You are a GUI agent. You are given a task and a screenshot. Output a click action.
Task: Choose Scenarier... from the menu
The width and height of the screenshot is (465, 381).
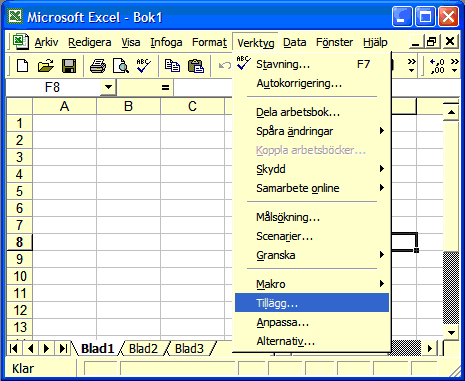[312, 236]
